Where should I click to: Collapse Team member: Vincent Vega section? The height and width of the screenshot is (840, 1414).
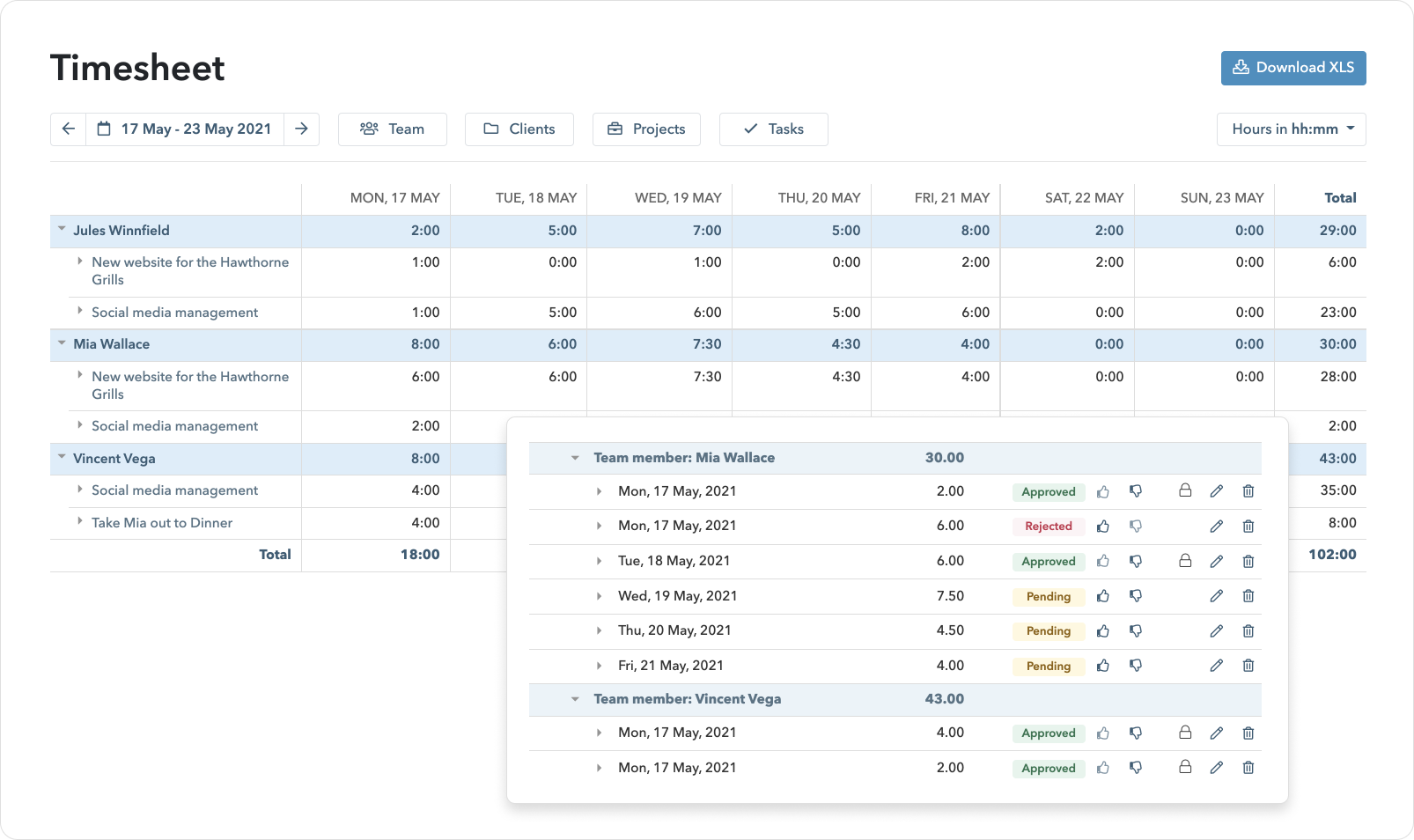[x=576, y=699]
